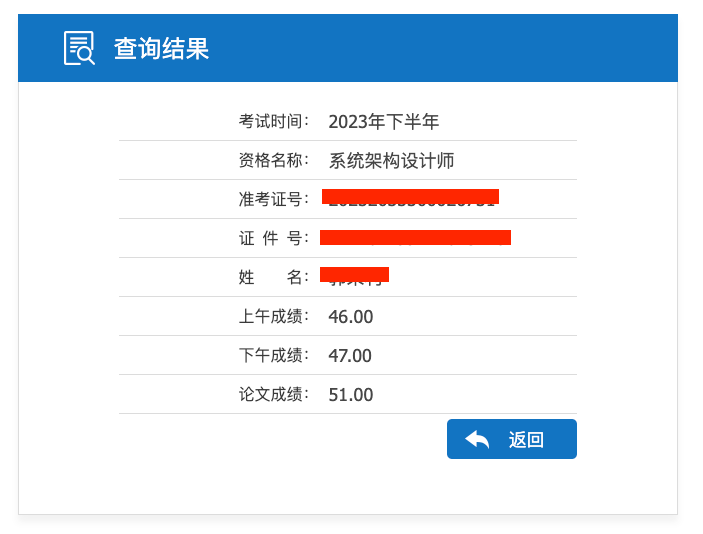The width and height of the screenshot is (703, 534).
Task: Click the curved return arrow icon
Action: coord(477,439)
